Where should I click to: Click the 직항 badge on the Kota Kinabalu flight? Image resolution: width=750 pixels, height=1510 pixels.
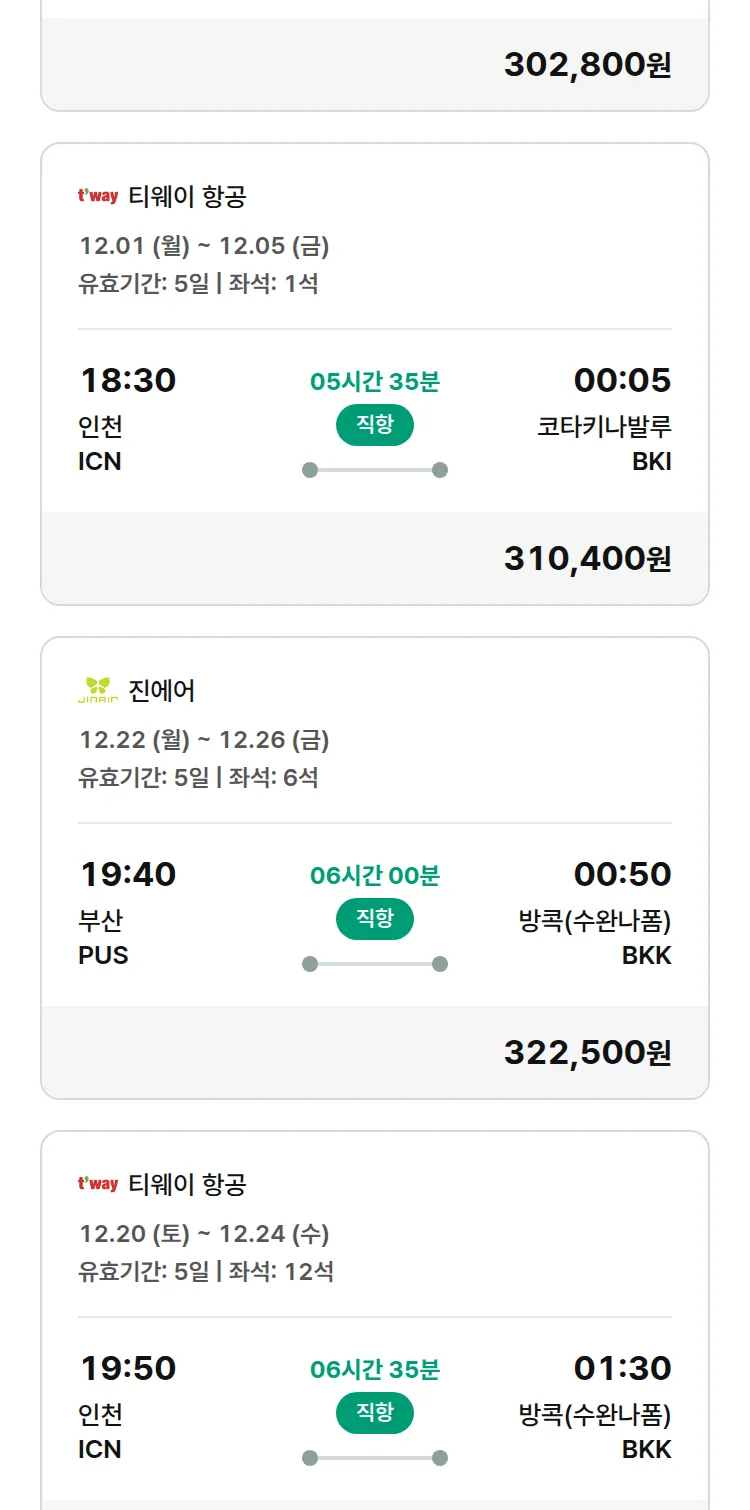point(375,425)
